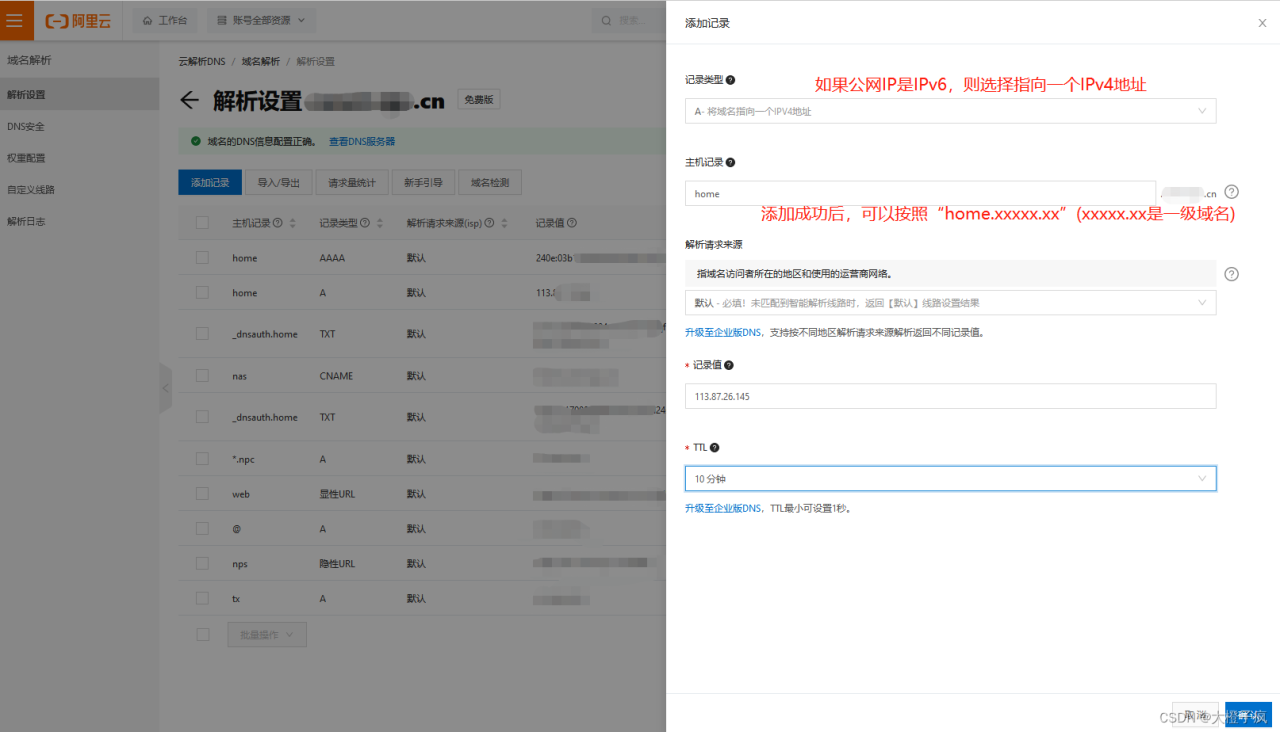The image size is (1280, 732).
Task: Check the checkbox of the home AAAA record
Action: point(203,258)
